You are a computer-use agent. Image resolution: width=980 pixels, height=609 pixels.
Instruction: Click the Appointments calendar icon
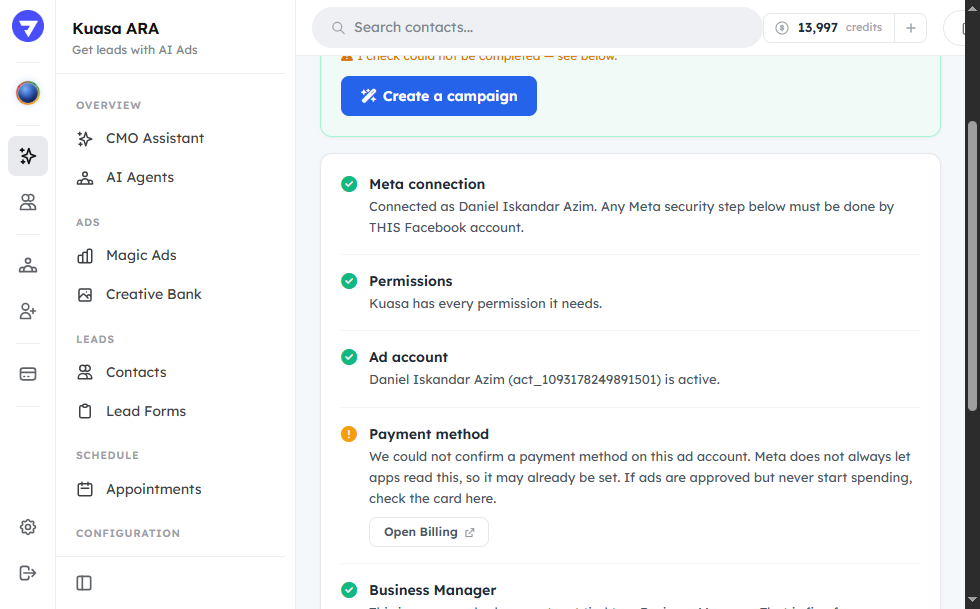85,489
